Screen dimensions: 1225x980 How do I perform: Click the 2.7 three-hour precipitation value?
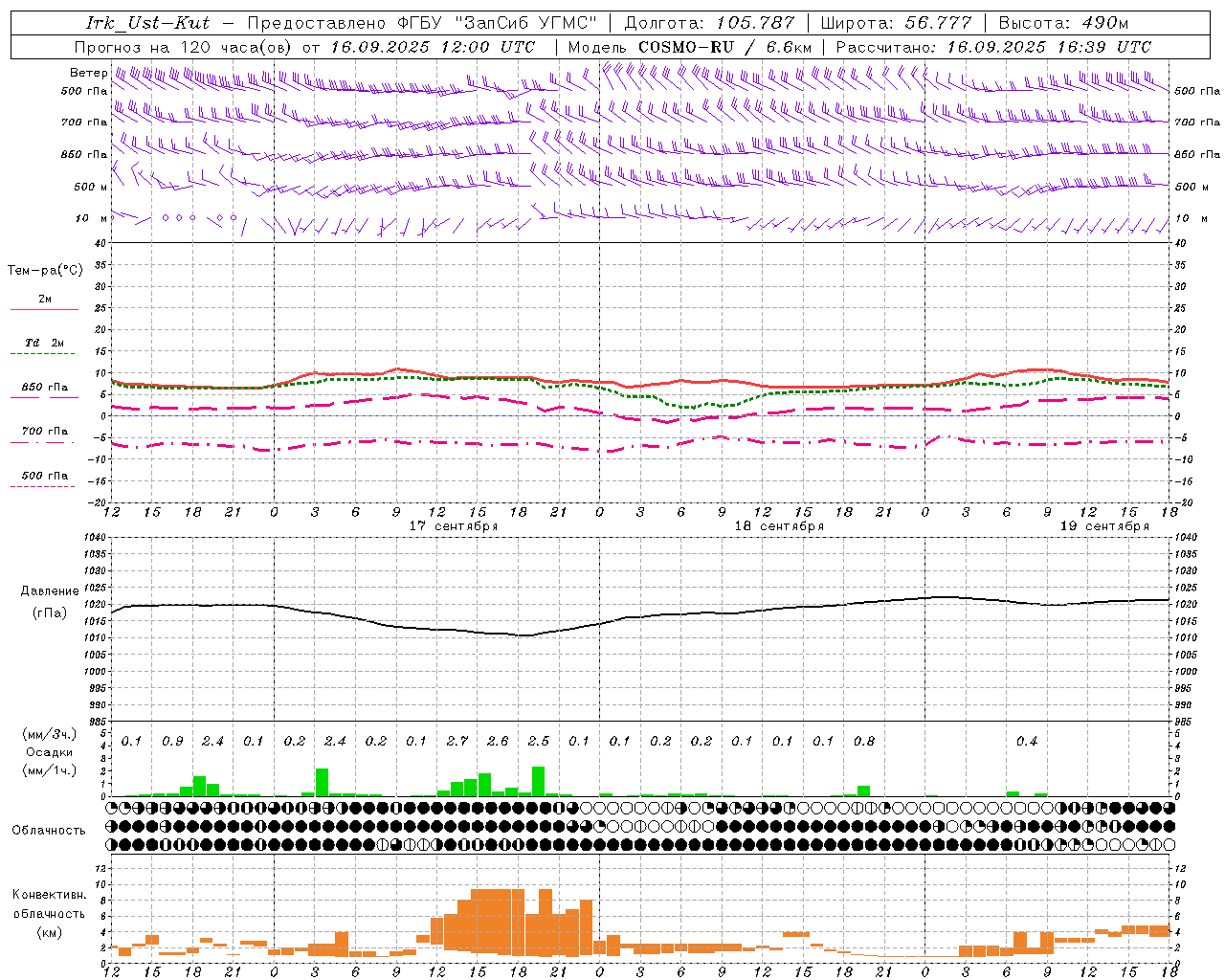coord(457,742)
